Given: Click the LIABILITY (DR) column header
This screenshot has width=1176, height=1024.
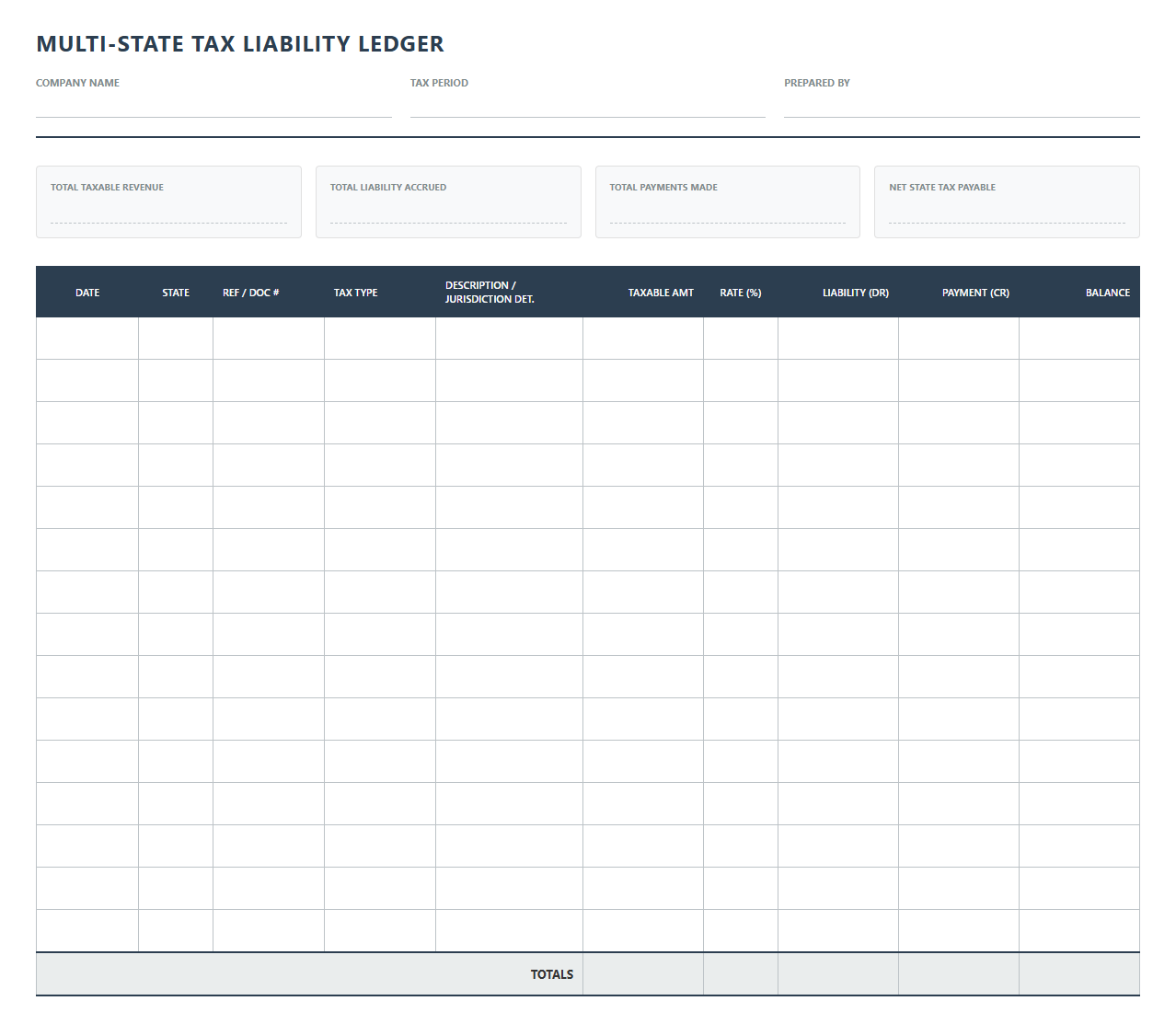Looking at the screenshot, I should [838, 293].
